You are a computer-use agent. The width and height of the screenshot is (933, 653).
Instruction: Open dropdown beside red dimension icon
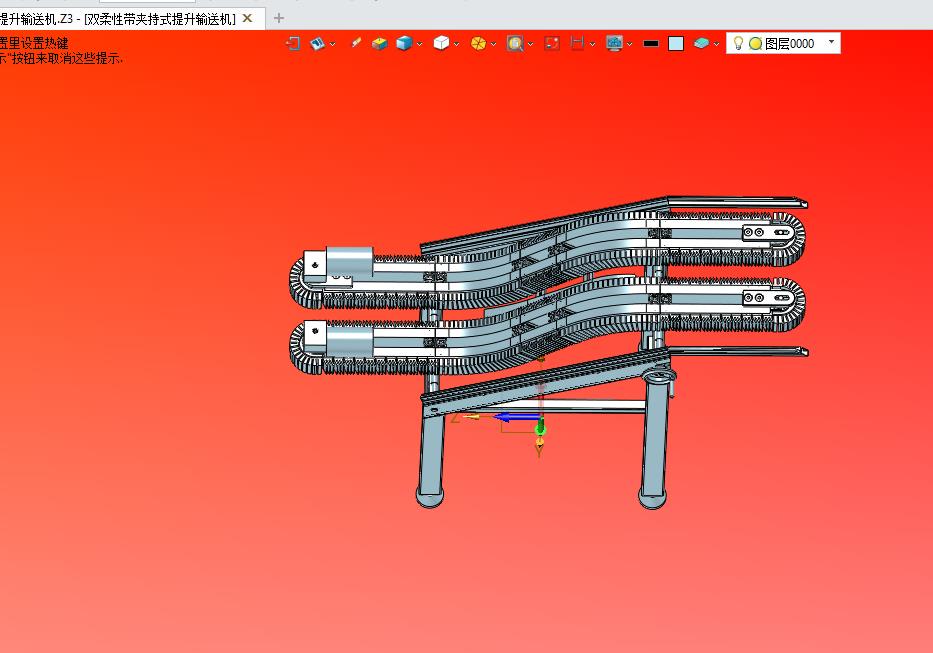point(592,44)
